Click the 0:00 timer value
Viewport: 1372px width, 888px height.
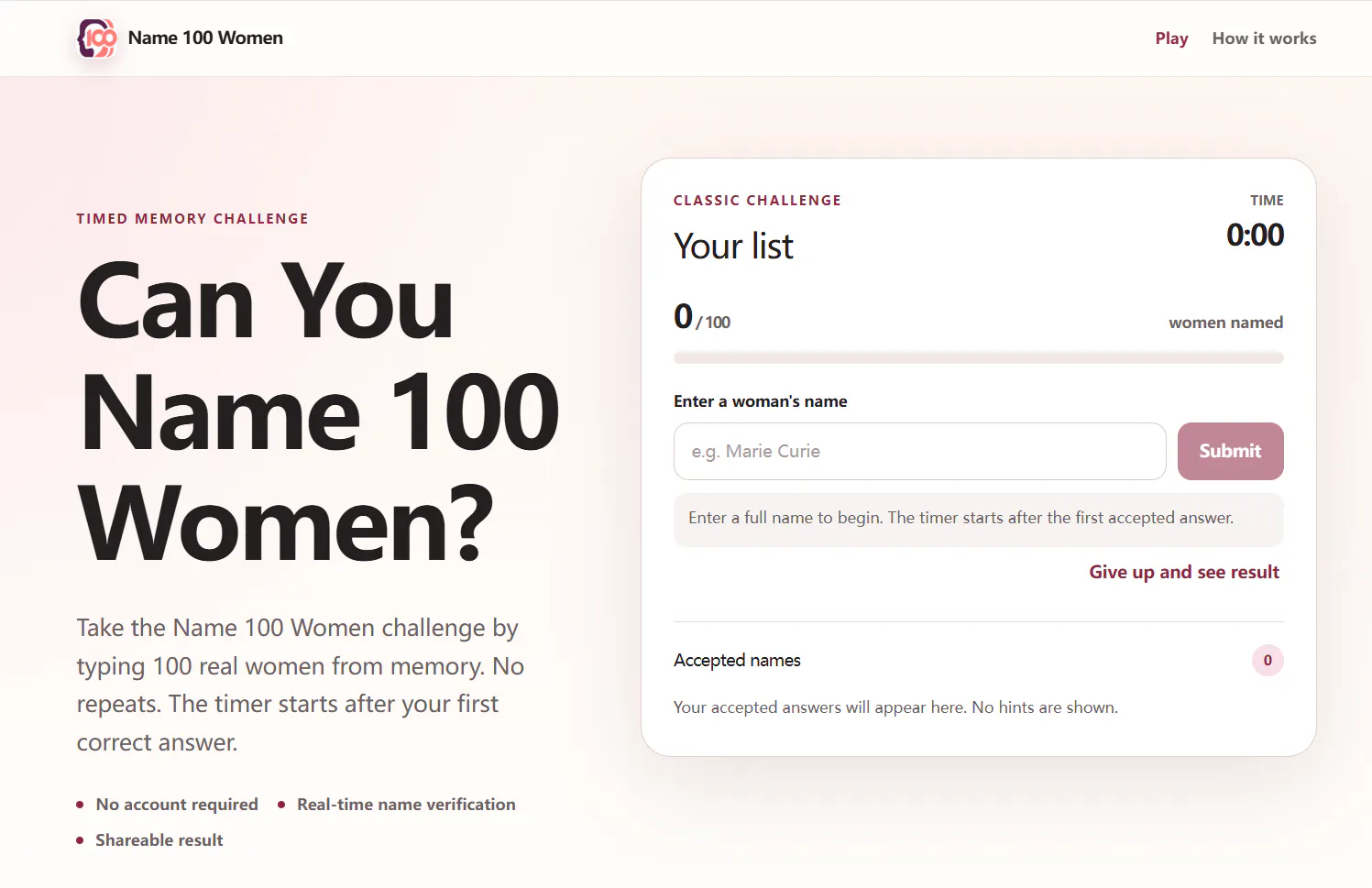click(1255, 236)
